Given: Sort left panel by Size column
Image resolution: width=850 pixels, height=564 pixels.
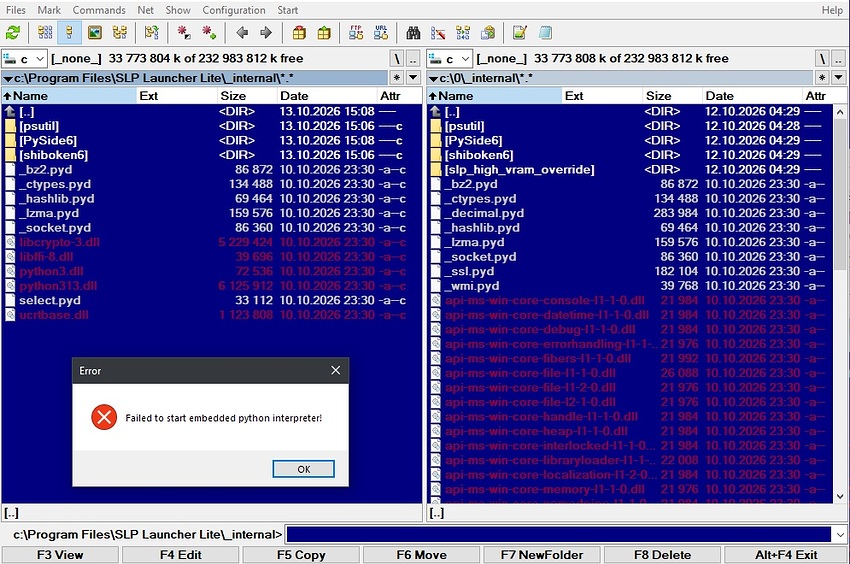Looking at the screenshot, I should pyautogui.click(x=247, y=96).
